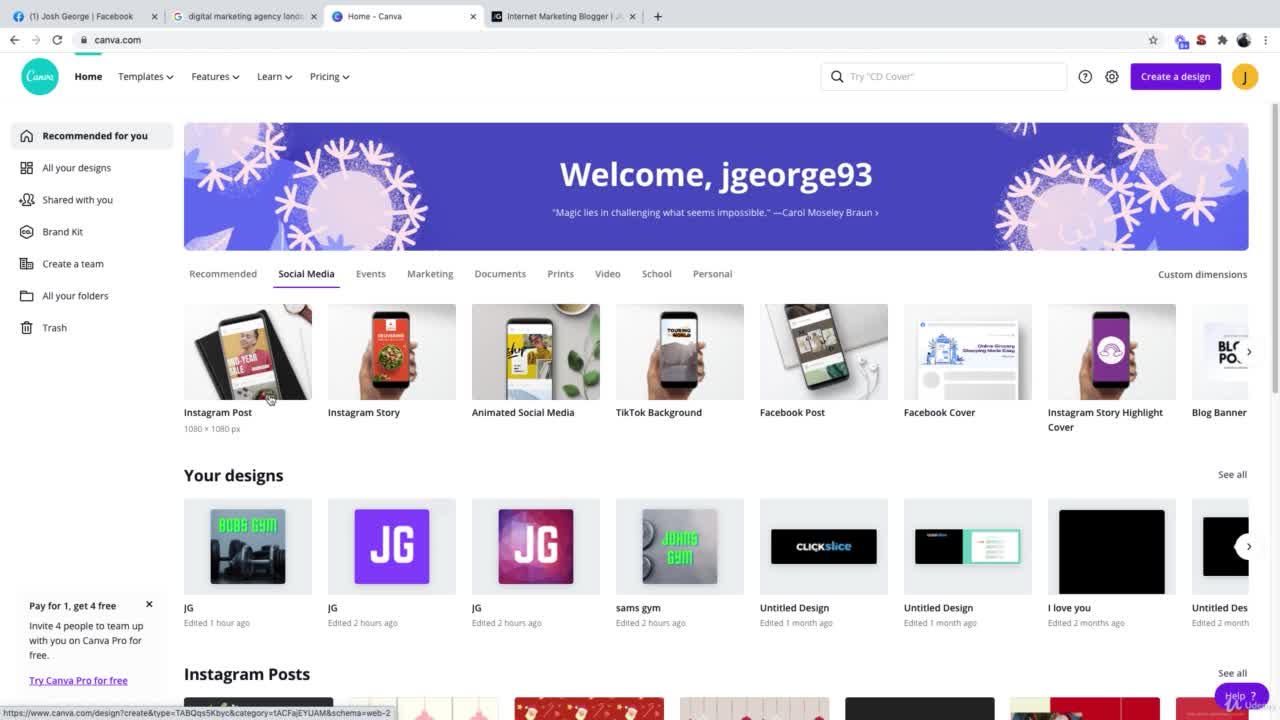Click the Canva logo
This screenshot has height=720, width=1280.
(x=40, y=76)
